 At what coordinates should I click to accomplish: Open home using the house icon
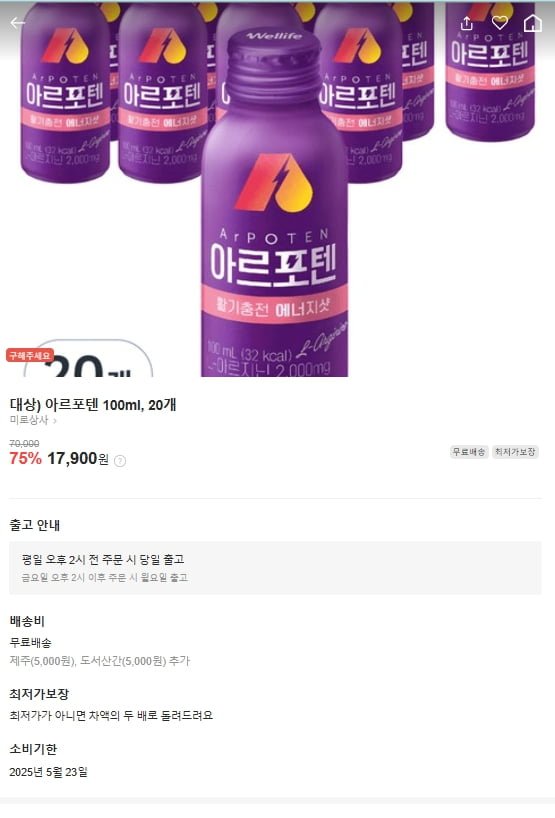[x=533, y=22]
